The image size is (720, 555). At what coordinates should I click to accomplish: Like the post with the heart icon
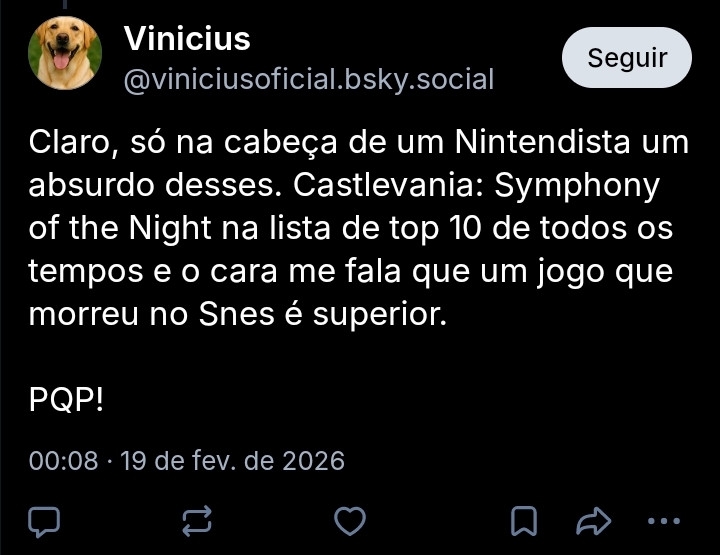click(349, 520)
